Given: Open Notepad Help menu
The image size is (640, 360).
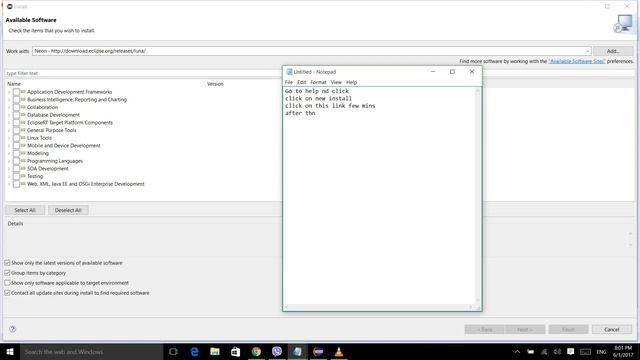Looking at the screenshot, I should click(x=351, y=82).
